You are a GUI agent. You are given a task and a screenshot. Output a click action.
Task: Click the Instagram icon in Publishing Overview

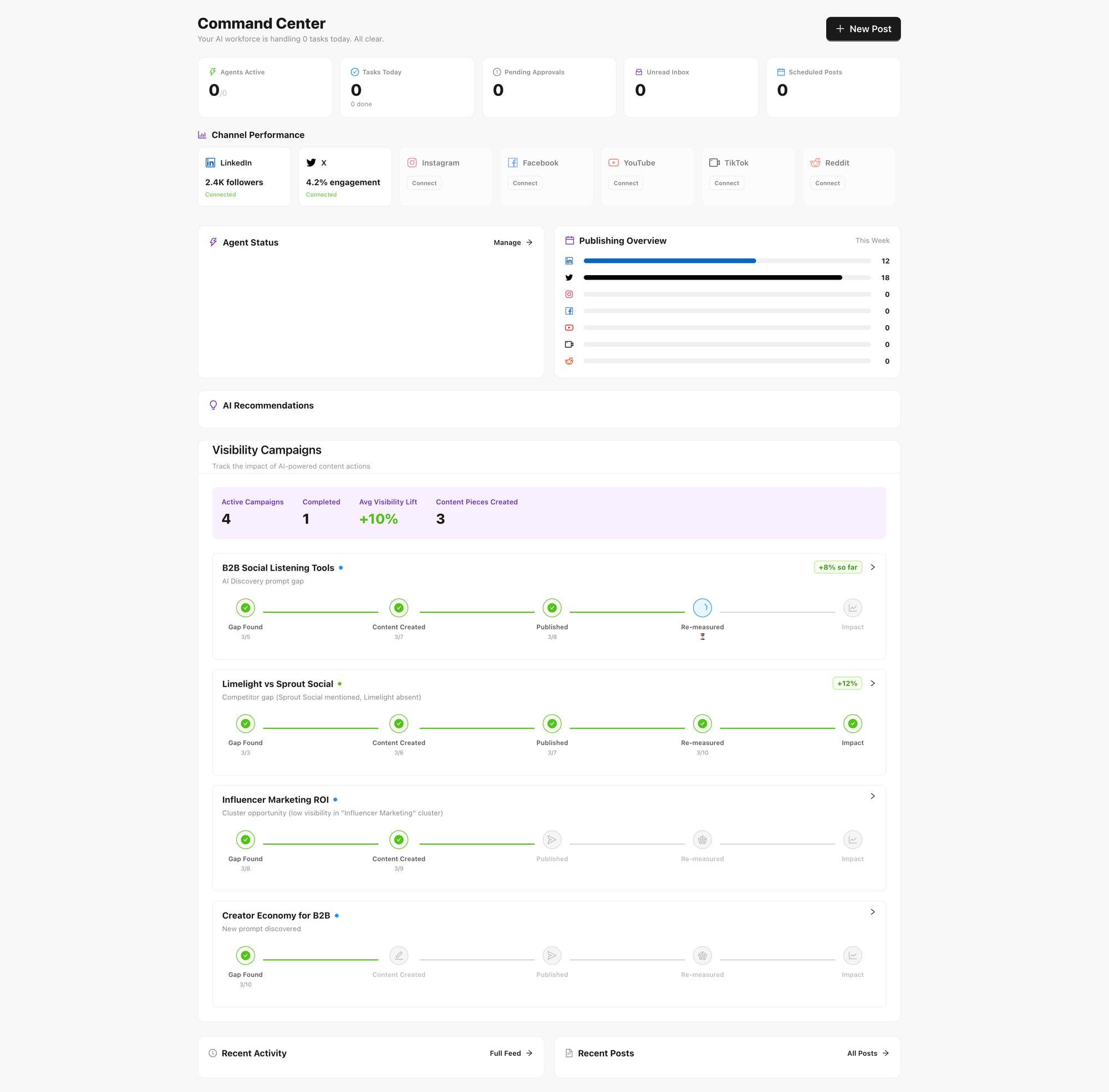point(569,294)
